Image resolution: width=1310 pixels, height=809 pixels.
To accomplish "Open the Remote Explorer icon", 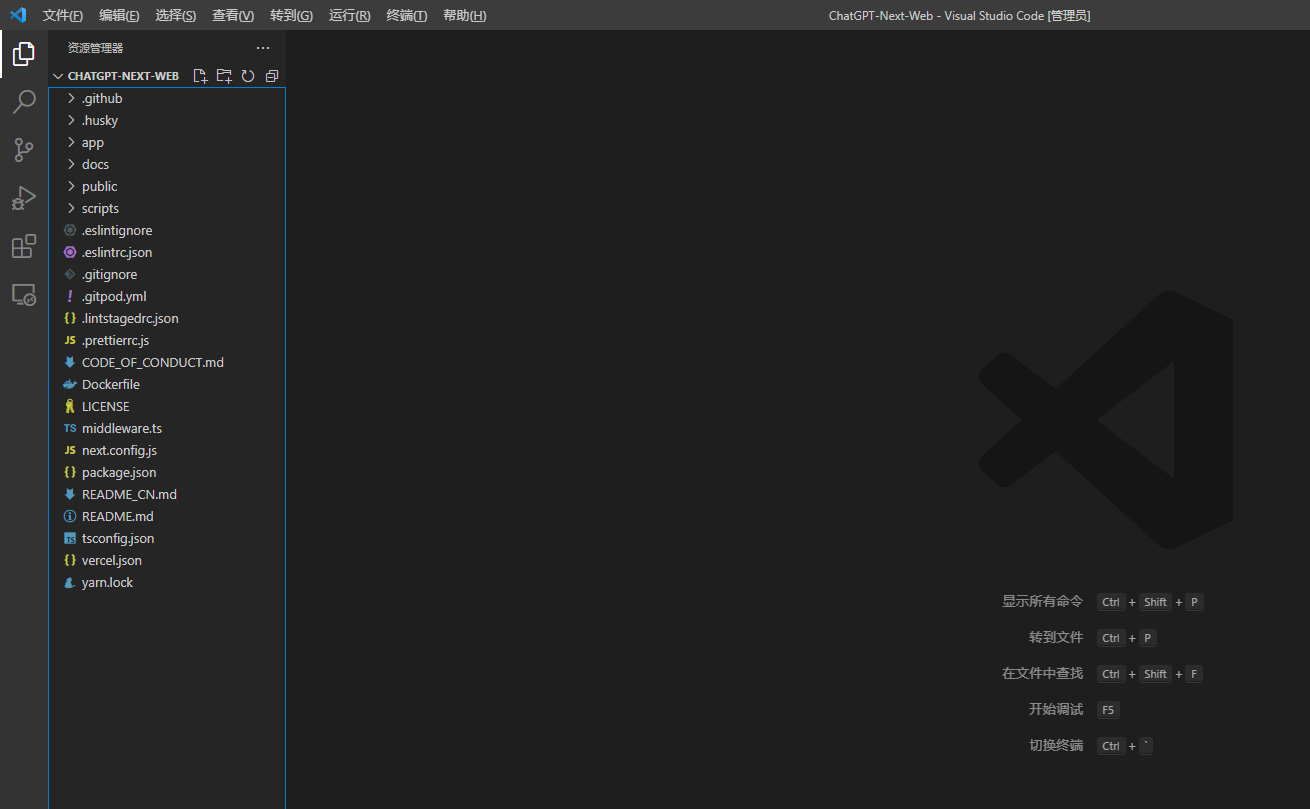I will pyautogui.click(x=24, y=294).
